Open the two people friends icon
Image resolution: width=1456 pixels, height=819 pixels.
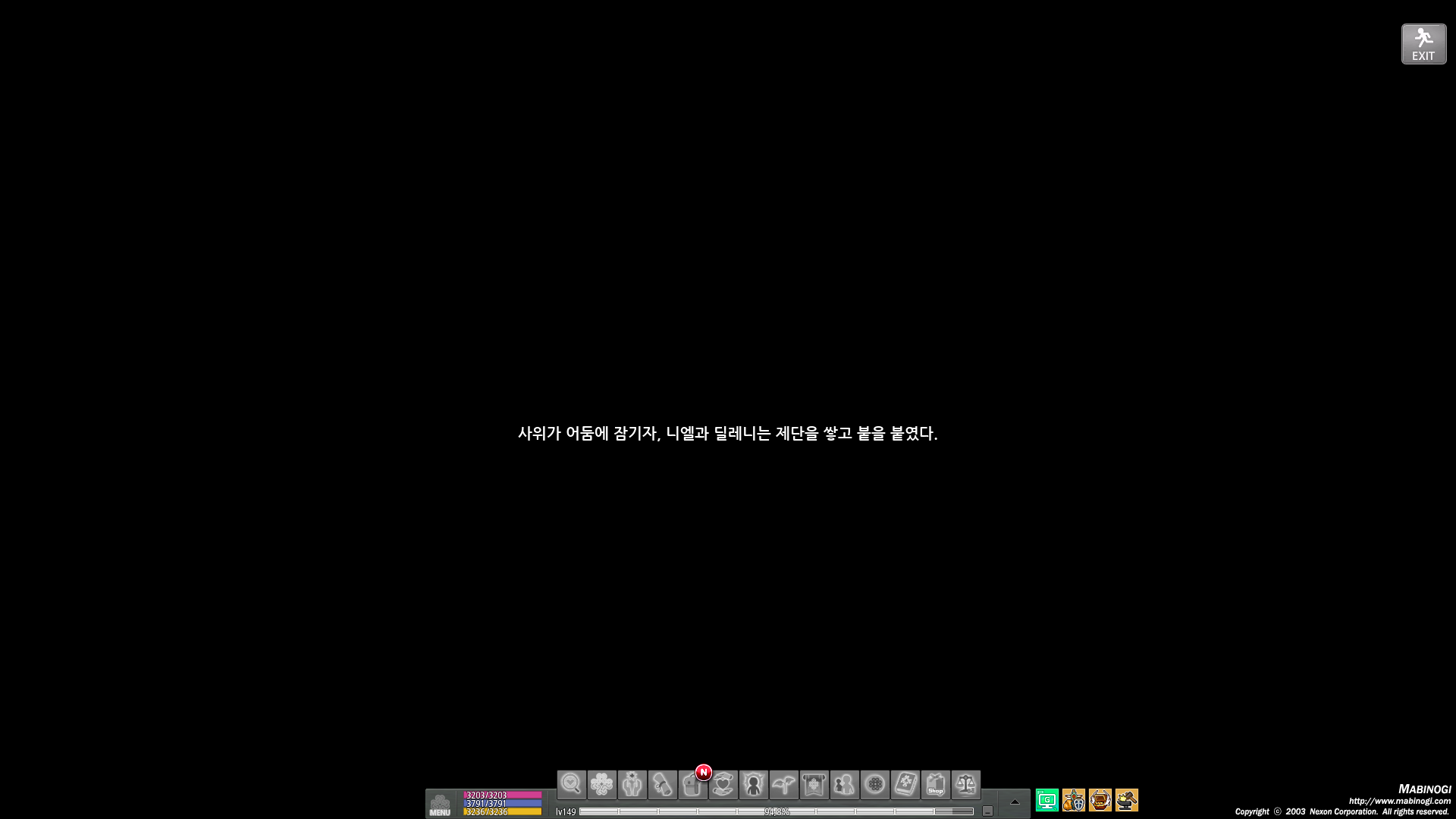tap(844, 784)
